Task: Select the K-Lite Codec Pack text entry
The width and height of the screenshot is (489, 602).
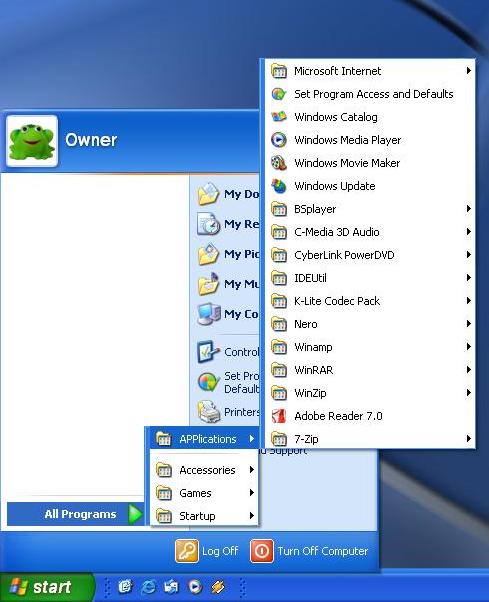Action: pos(337,301)
